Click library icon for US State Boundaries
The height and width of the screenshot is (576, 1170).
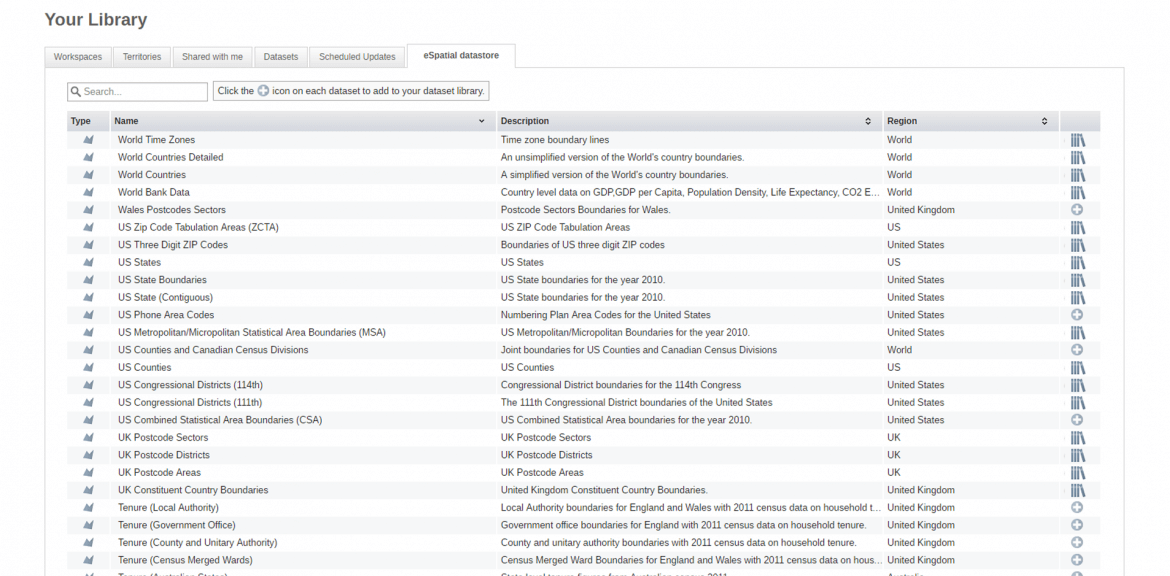(x=1077, y=280)
